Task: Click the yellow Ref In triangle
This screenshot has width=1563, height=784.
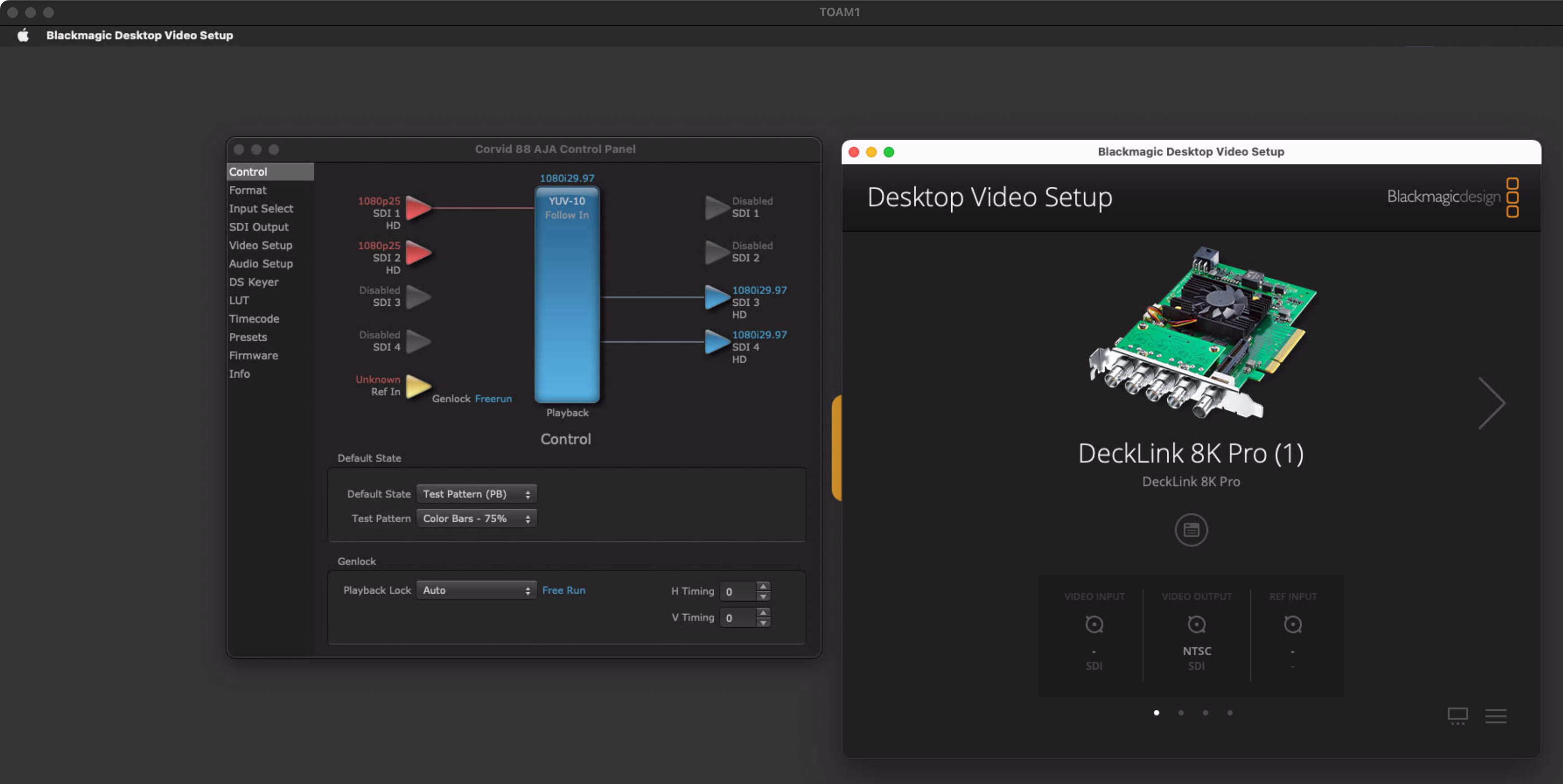Action: point(418,387)
